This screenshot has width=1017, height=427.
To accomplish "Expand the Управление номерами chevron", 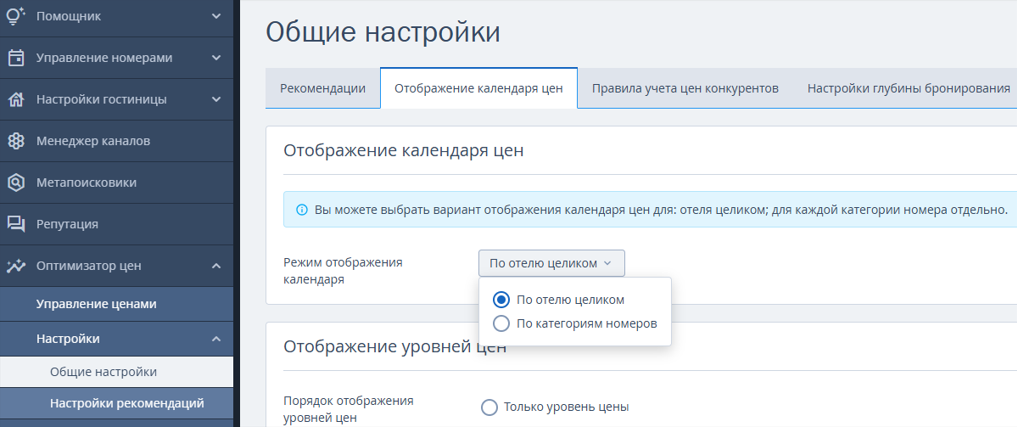I will (x=217, y=58).
